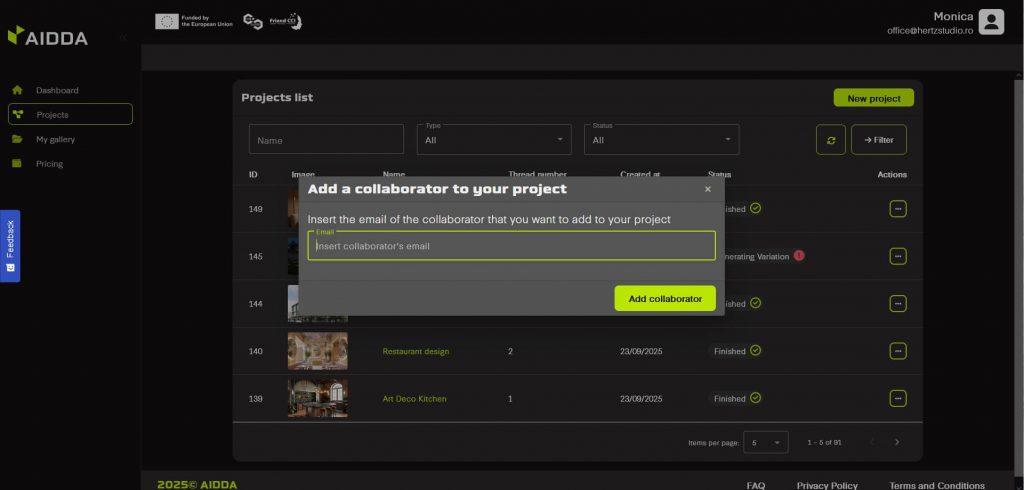
Task: Click the user profile avatar icon
Action: [x=990, y=22]
